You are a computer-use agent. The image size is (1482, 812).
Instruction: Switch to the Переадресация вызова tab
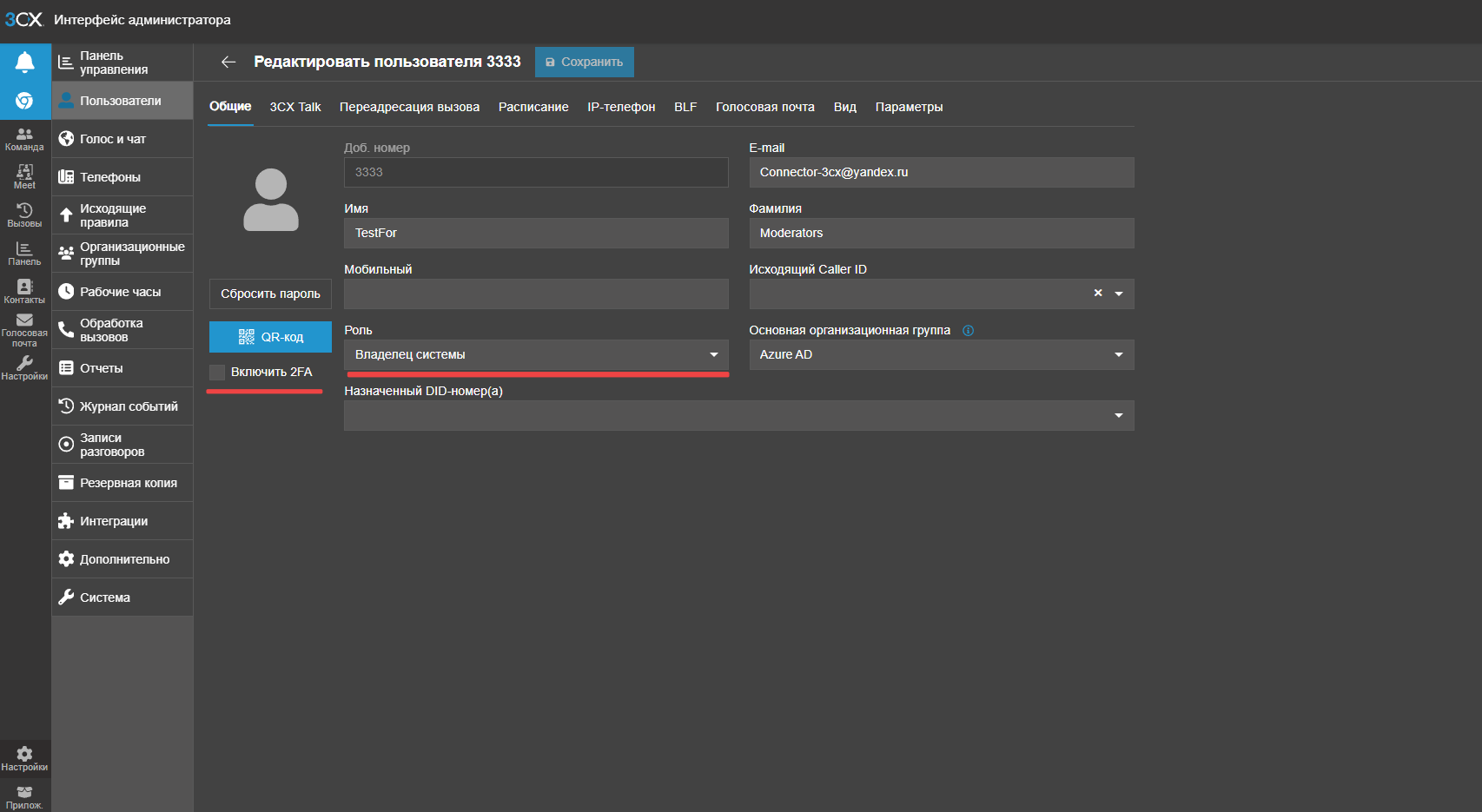[409, 107]
